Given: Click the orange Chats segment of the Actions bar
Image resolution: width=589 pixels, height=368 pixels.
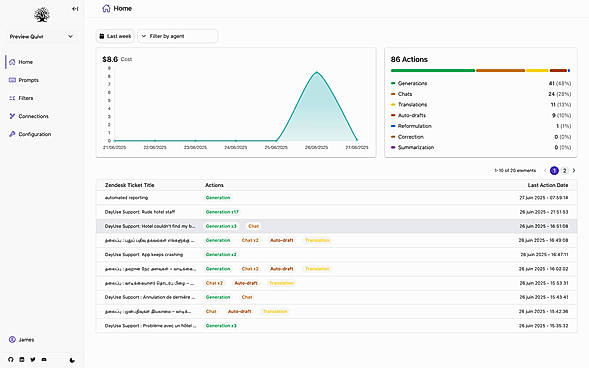Looking at the screenshot, I should tap(500, 70).
